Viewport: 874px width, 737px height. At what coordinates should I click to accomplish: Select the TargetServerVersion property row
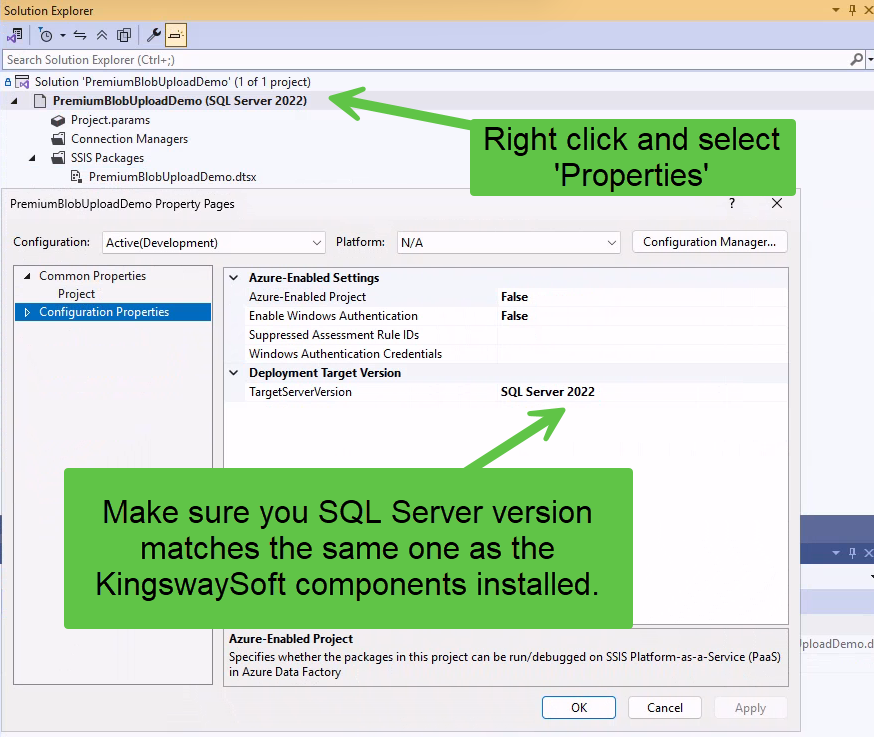click(506, 392)
